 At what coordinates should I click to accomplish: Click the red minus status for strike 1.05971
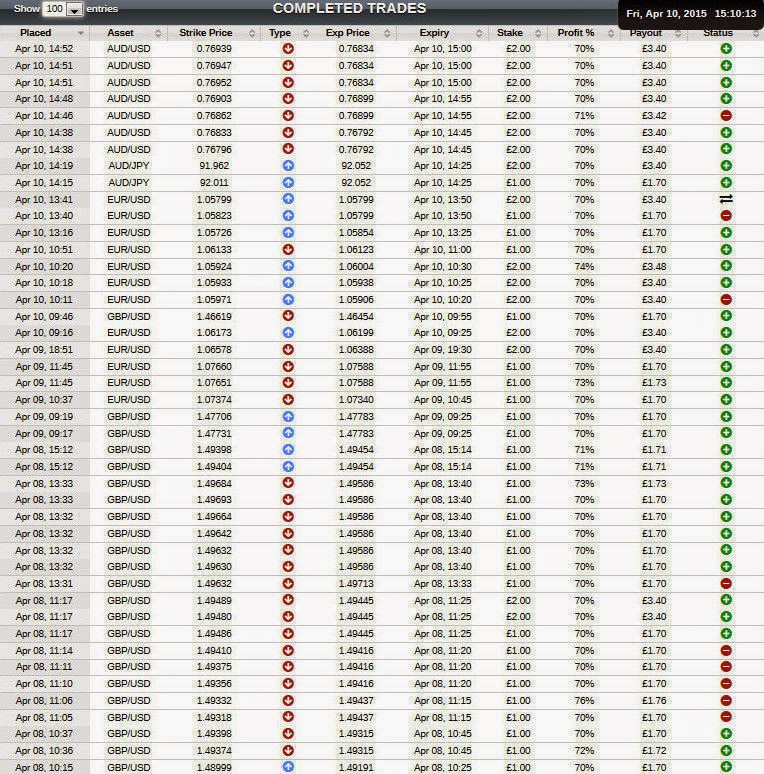point(726,300)
